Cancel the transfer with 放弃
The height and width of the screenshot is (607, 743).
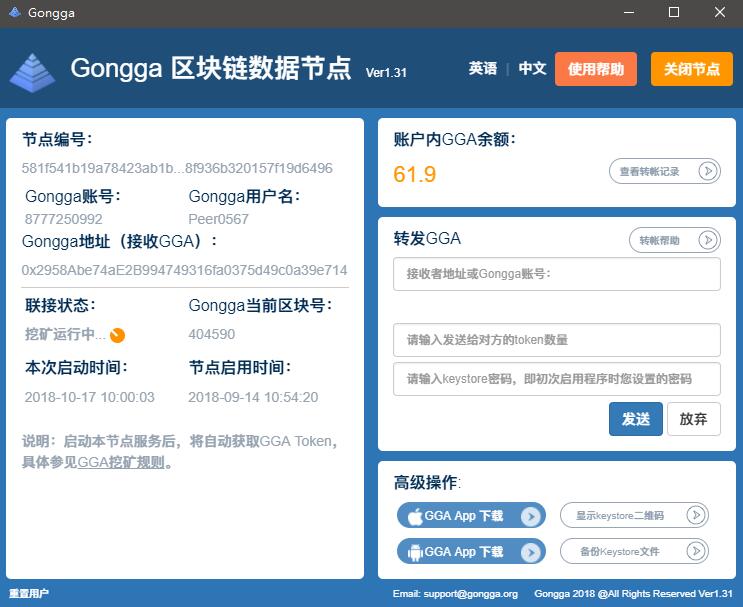(x=693, y=419)
